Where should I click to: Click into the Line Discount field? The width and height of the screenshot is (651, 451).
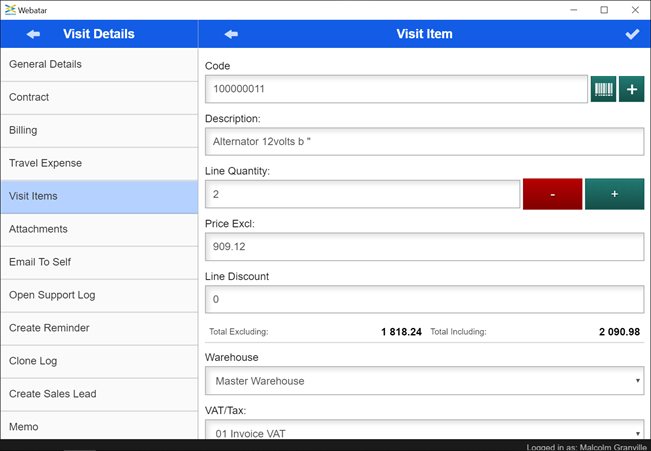(424, 299)
